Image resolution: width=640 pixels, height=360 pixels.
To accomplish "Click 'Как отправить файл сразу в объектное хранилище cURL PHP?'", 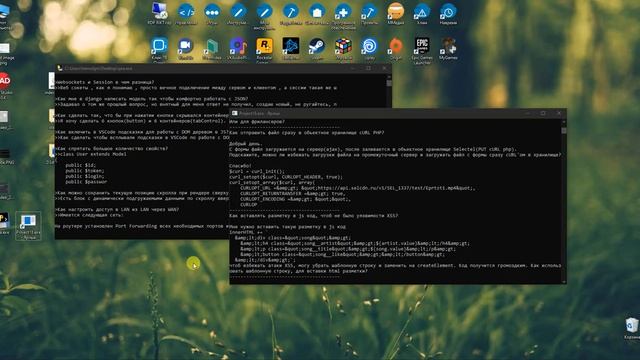I will 307,133.
